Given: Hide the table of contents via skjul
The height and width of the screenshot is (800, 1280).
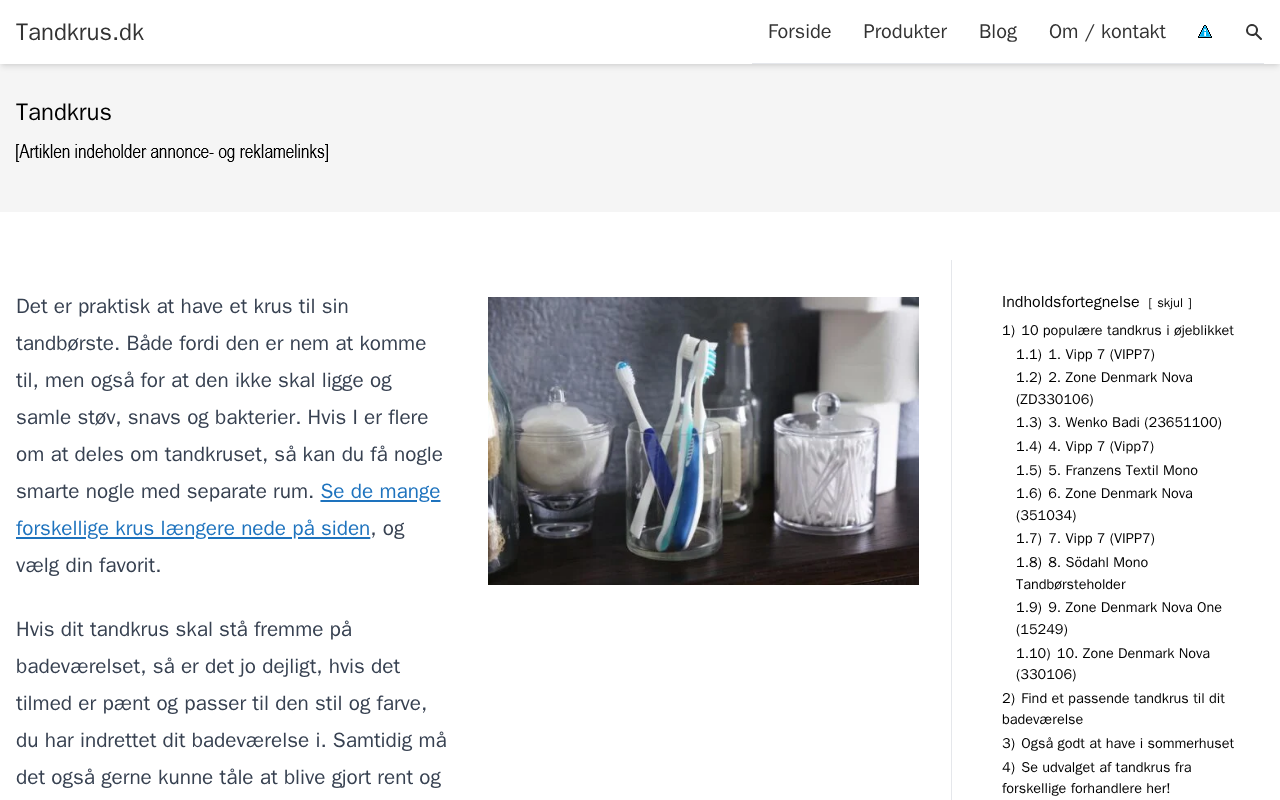Looking at the screenshot, I should (x=1170, y=303).
